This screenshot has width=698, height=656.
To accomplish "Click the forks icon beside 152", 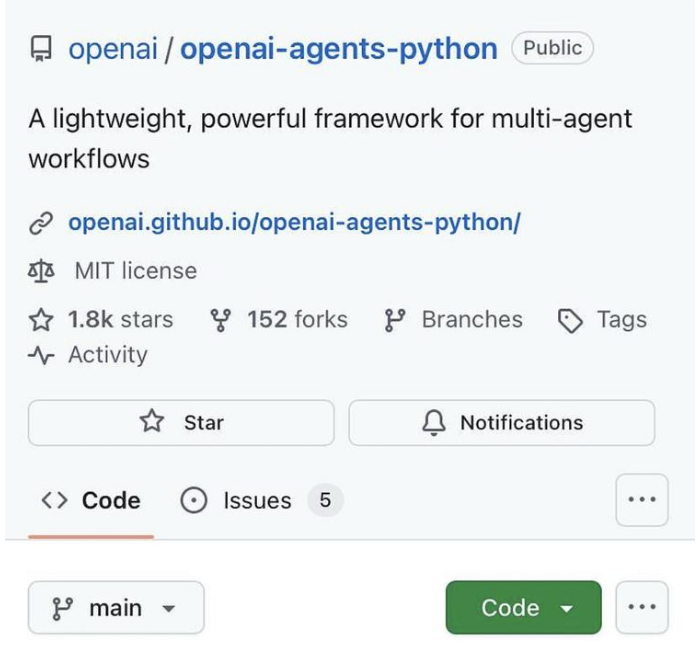I will (x=221, y=320).
